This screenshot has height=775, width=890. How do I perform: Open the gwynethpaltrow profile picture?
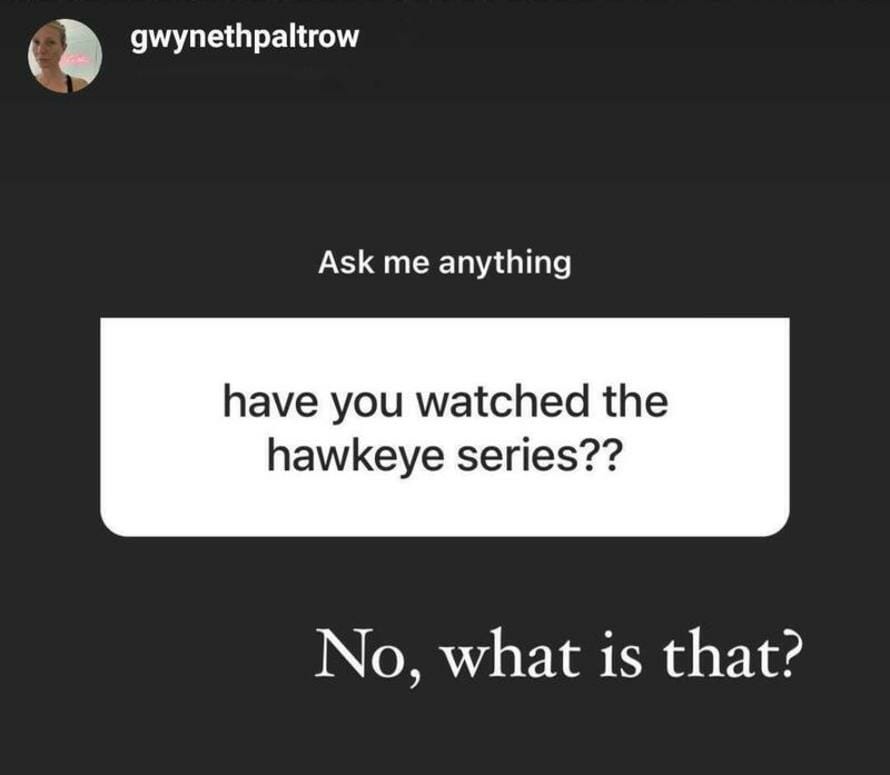click(x=65, y=56)
